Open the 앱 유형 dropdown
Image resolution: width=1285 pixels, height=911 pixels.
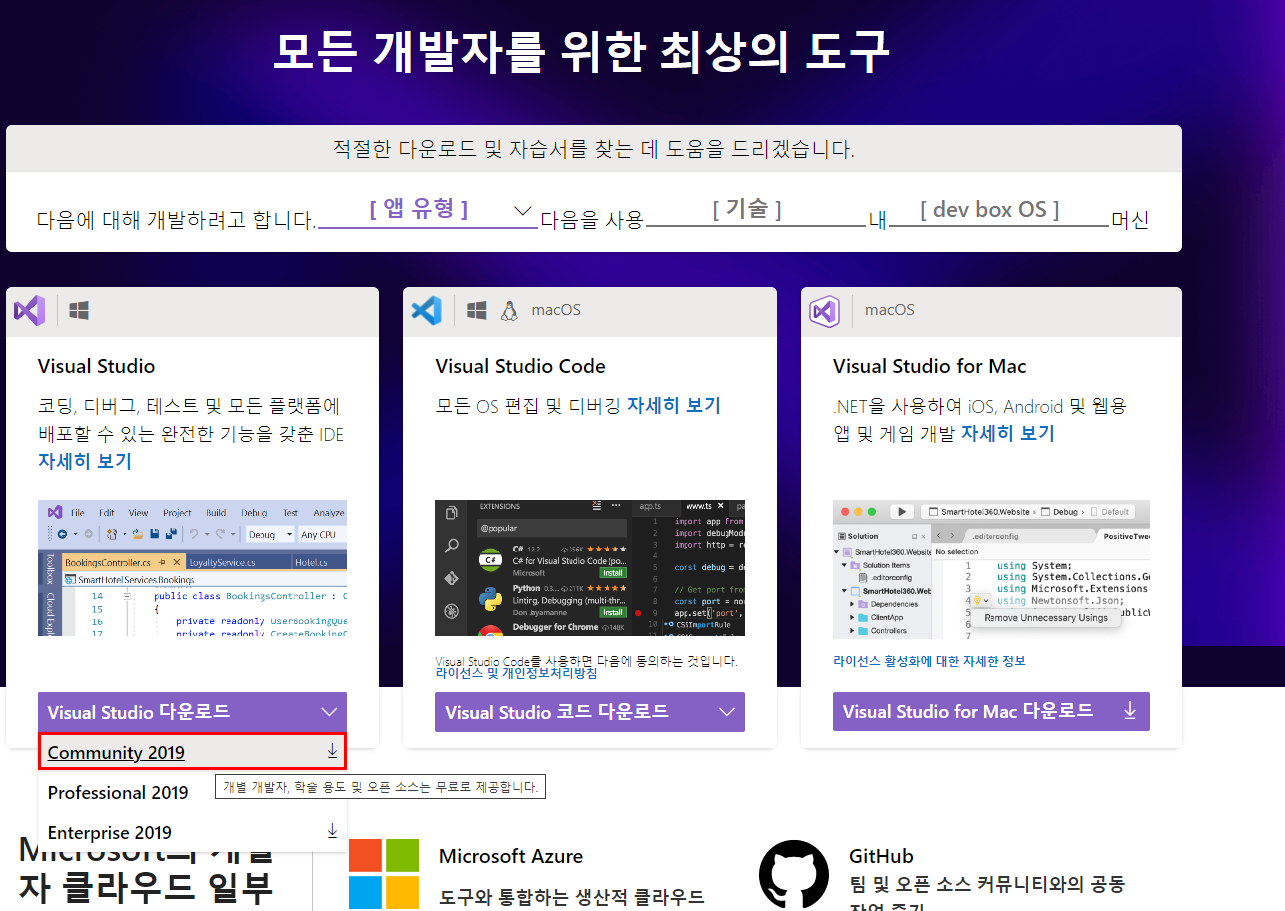427,209
